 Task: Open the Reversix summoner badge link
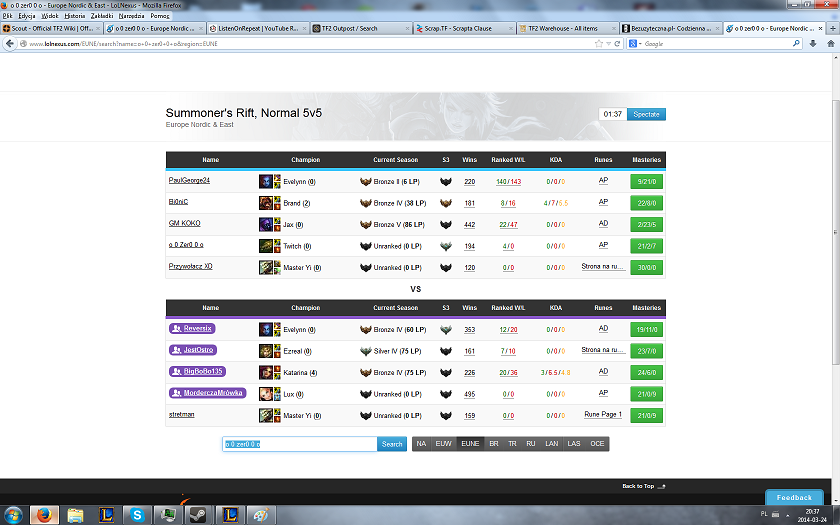(x=192, y=328)
